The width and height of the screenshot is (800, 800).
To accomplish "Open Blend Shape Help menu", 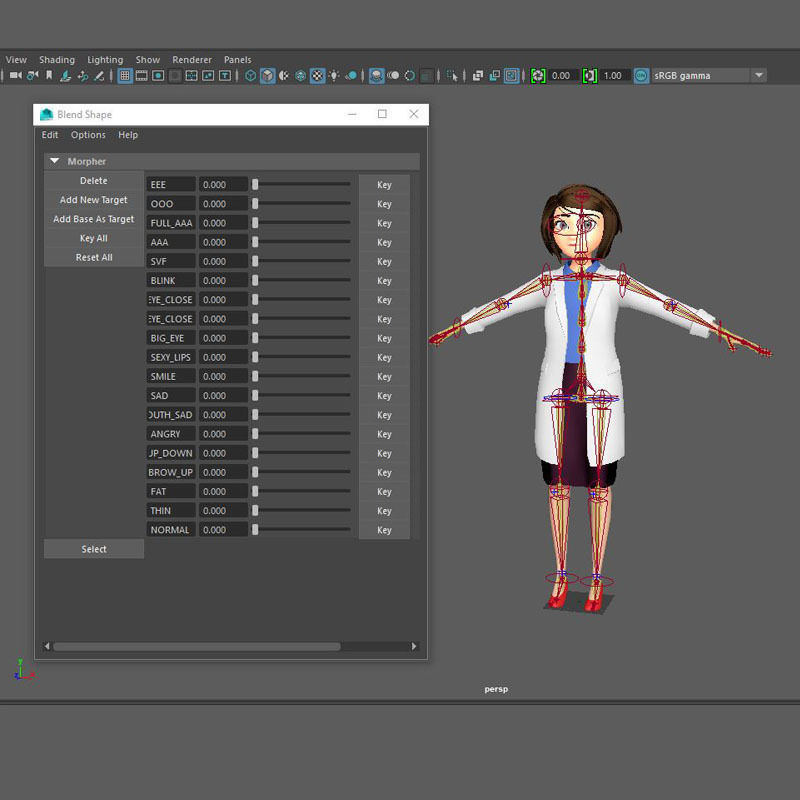I will pos(128,135).
